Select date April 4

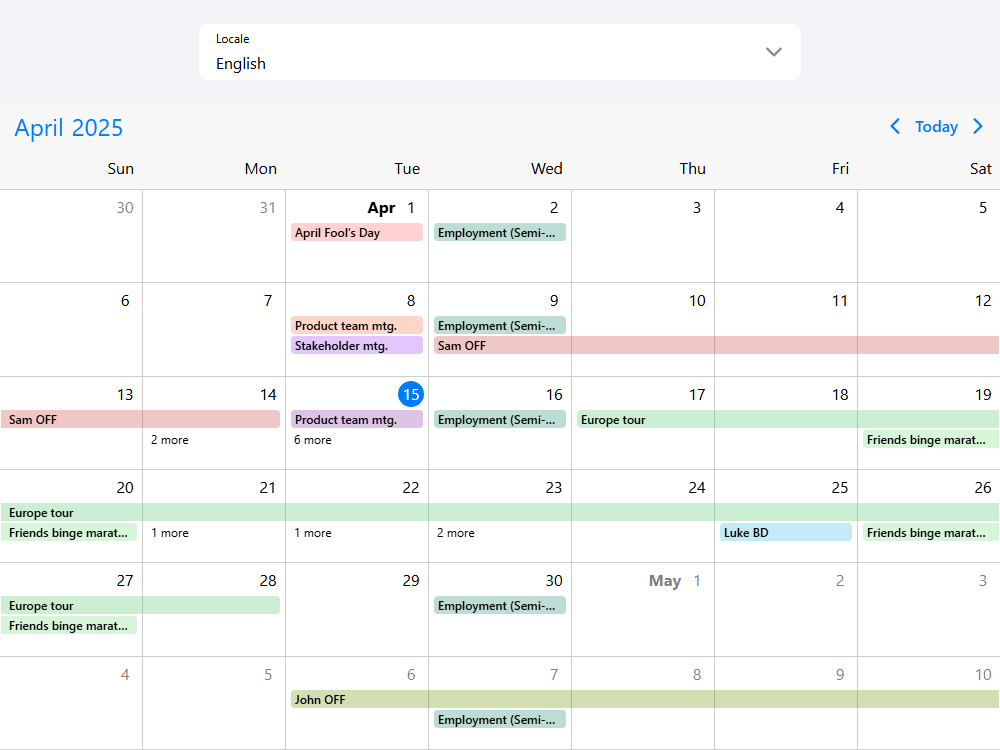coord(839,208)
